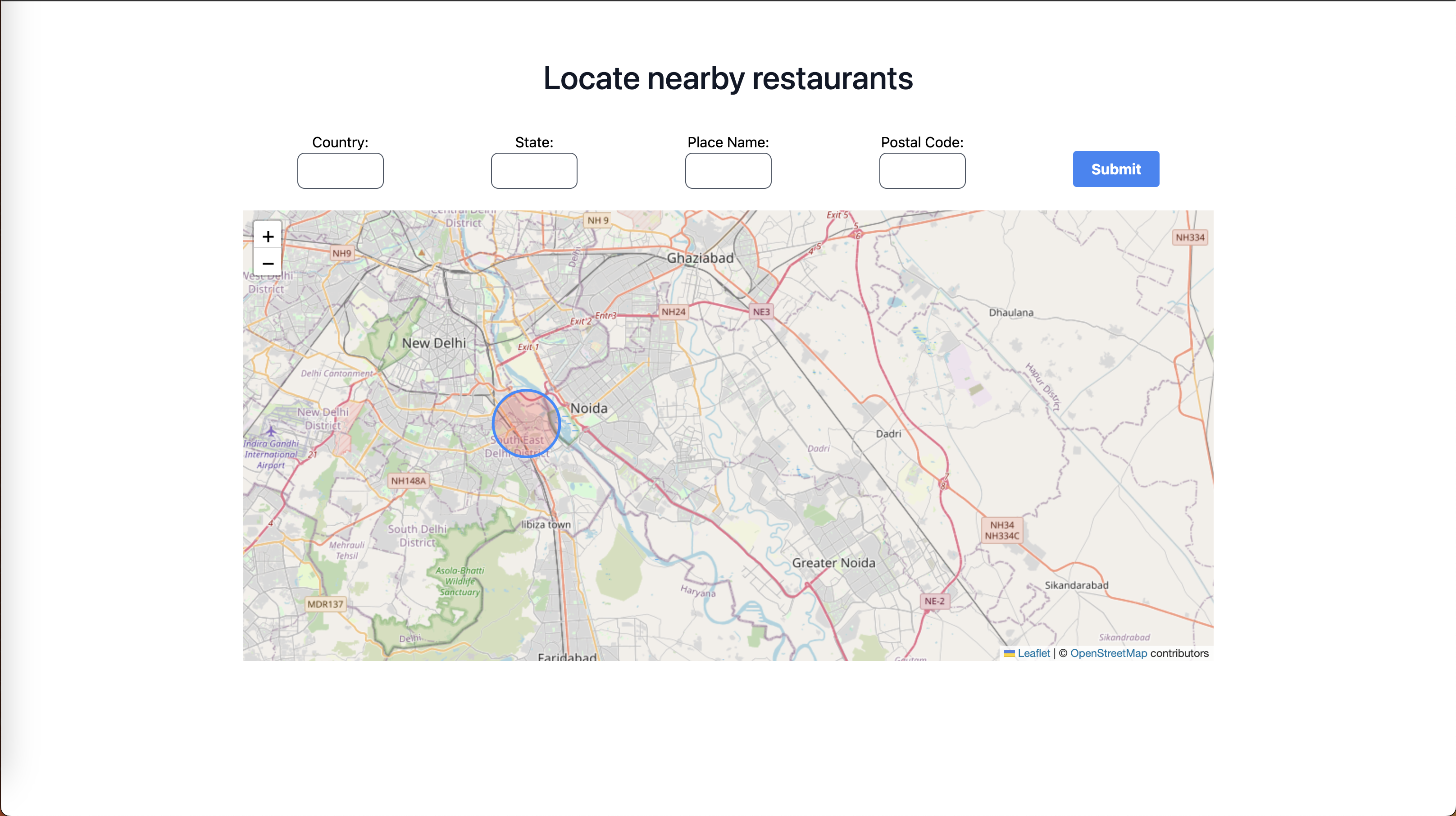Click the Country input field
Image resolution: width=1456 pixels, height=816 pixels.
(340, 171)
